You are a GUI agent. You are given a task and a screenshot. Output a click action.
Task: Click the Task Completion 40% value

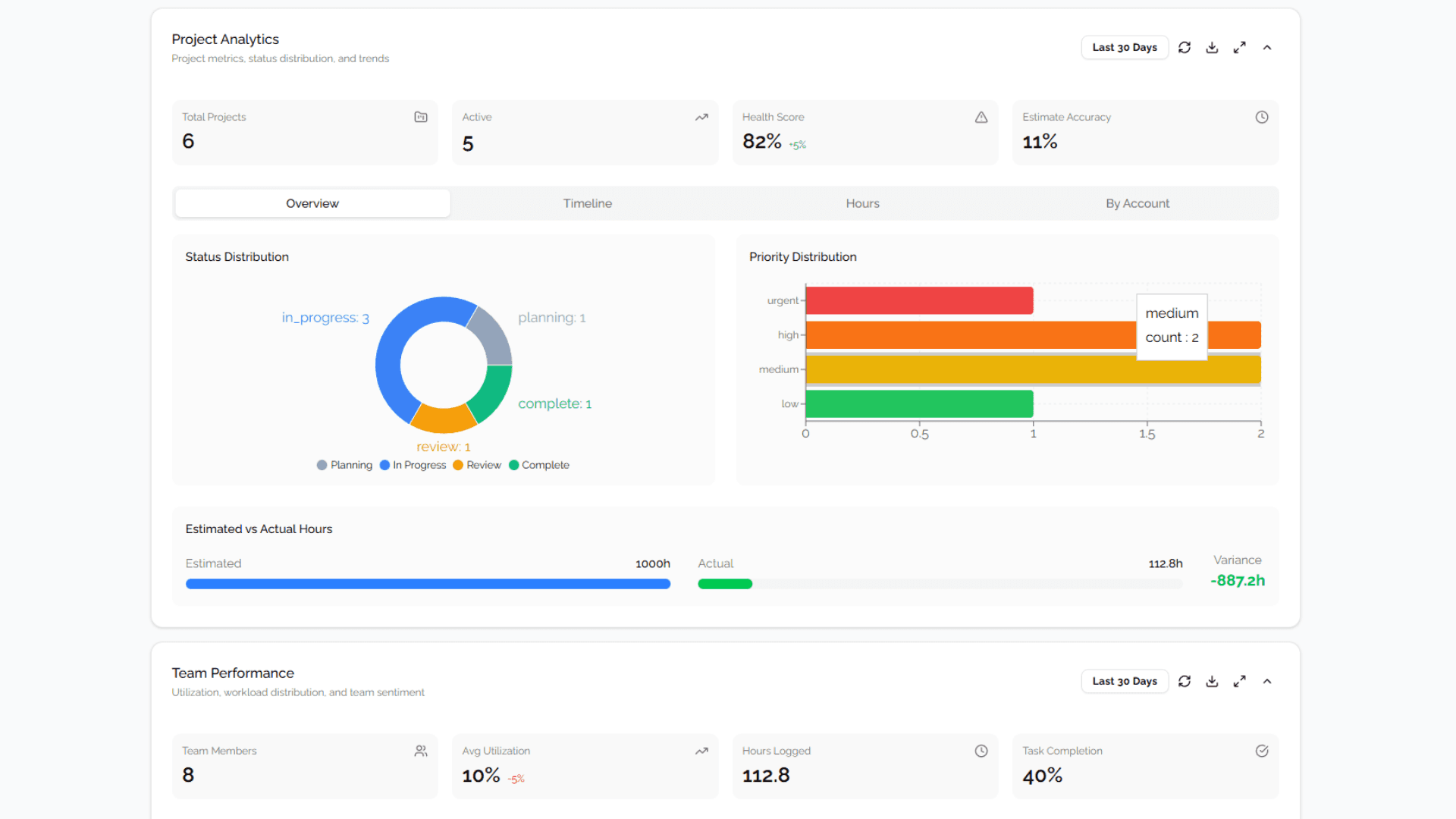[1043, 775]
